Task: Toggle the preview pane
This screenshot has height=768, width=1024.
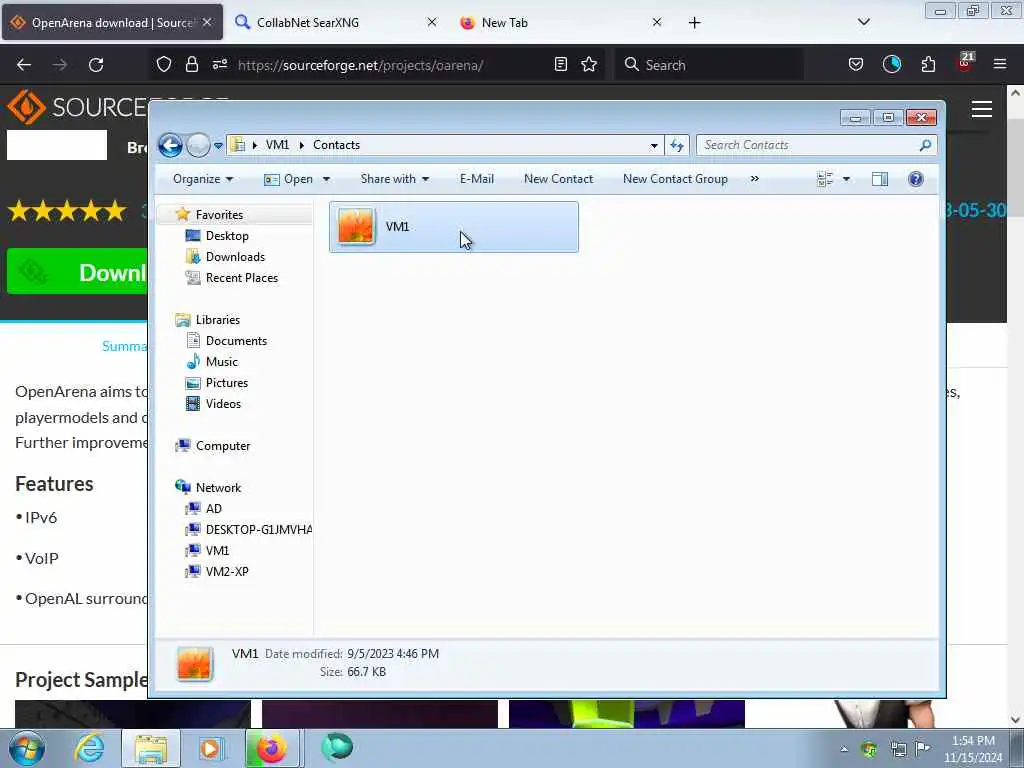Action: [880, 179]
